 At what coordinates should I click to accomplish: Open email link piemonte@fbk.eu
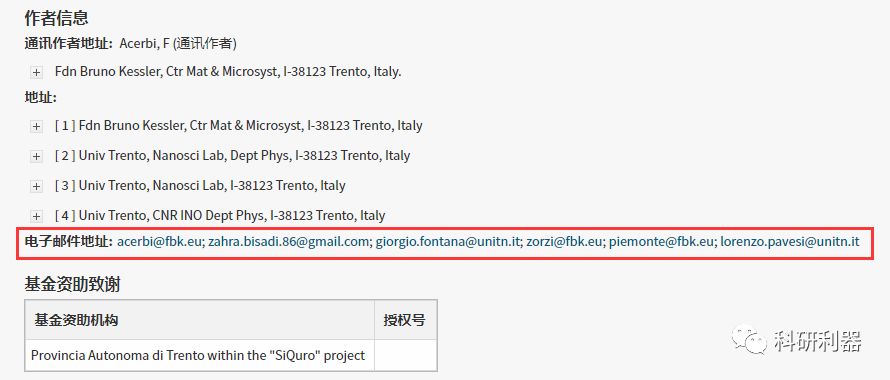pos(661,242)
